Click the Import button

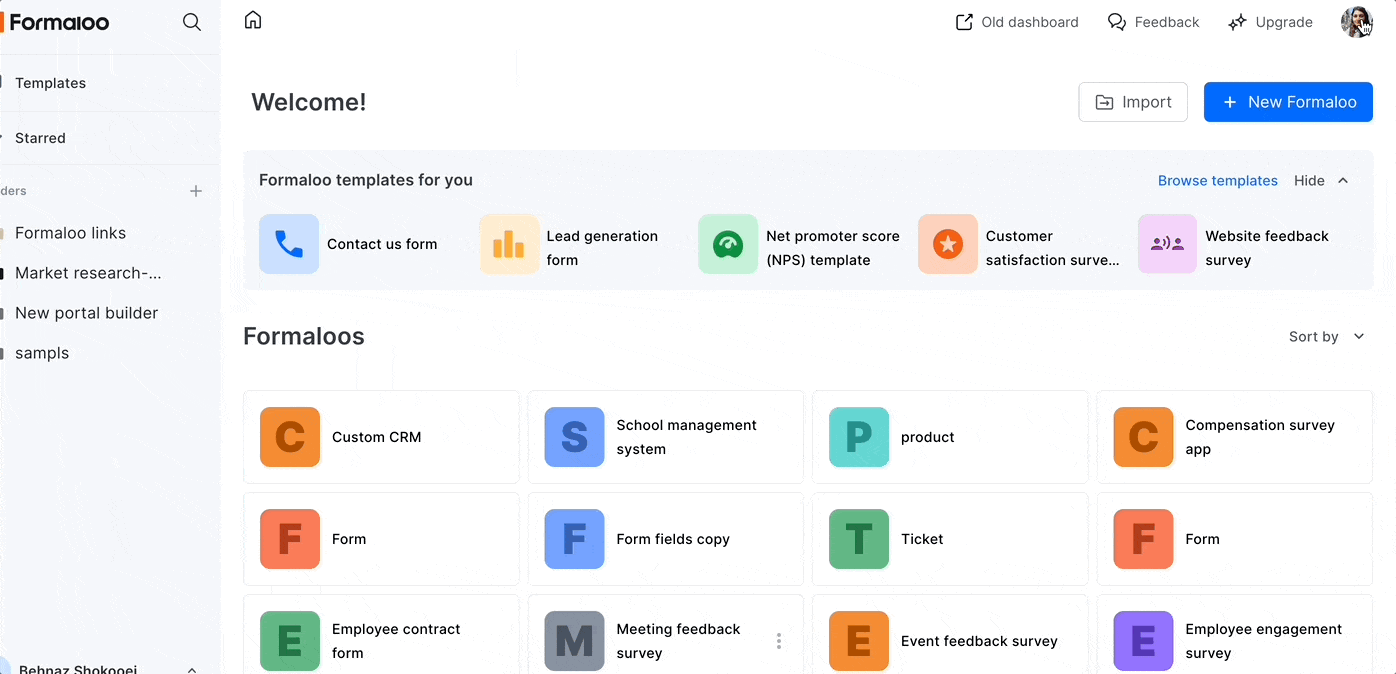point(1133,102)
